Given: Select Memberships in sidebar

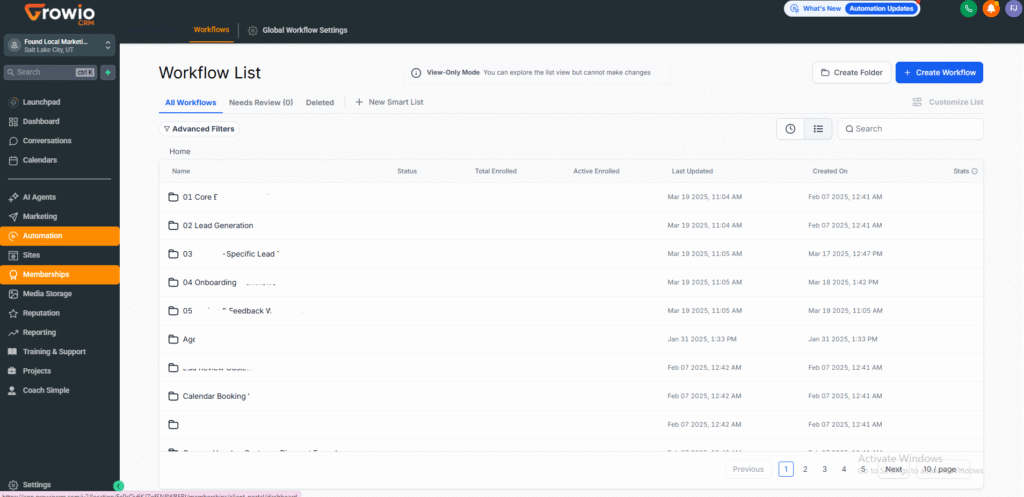Looking at the screenshot, I should pyautogui.click(x=60, y=274).
